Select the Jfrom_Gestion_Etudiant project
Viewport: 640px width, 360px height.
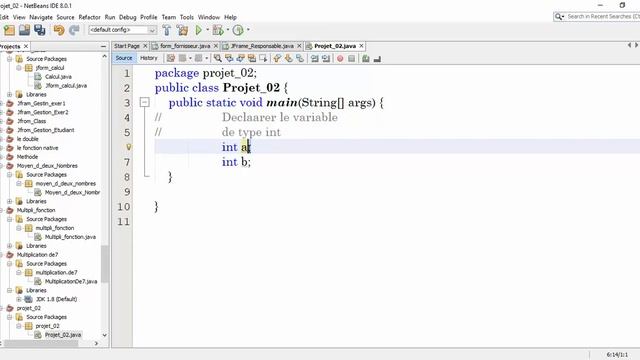click(x=45, y=130)
